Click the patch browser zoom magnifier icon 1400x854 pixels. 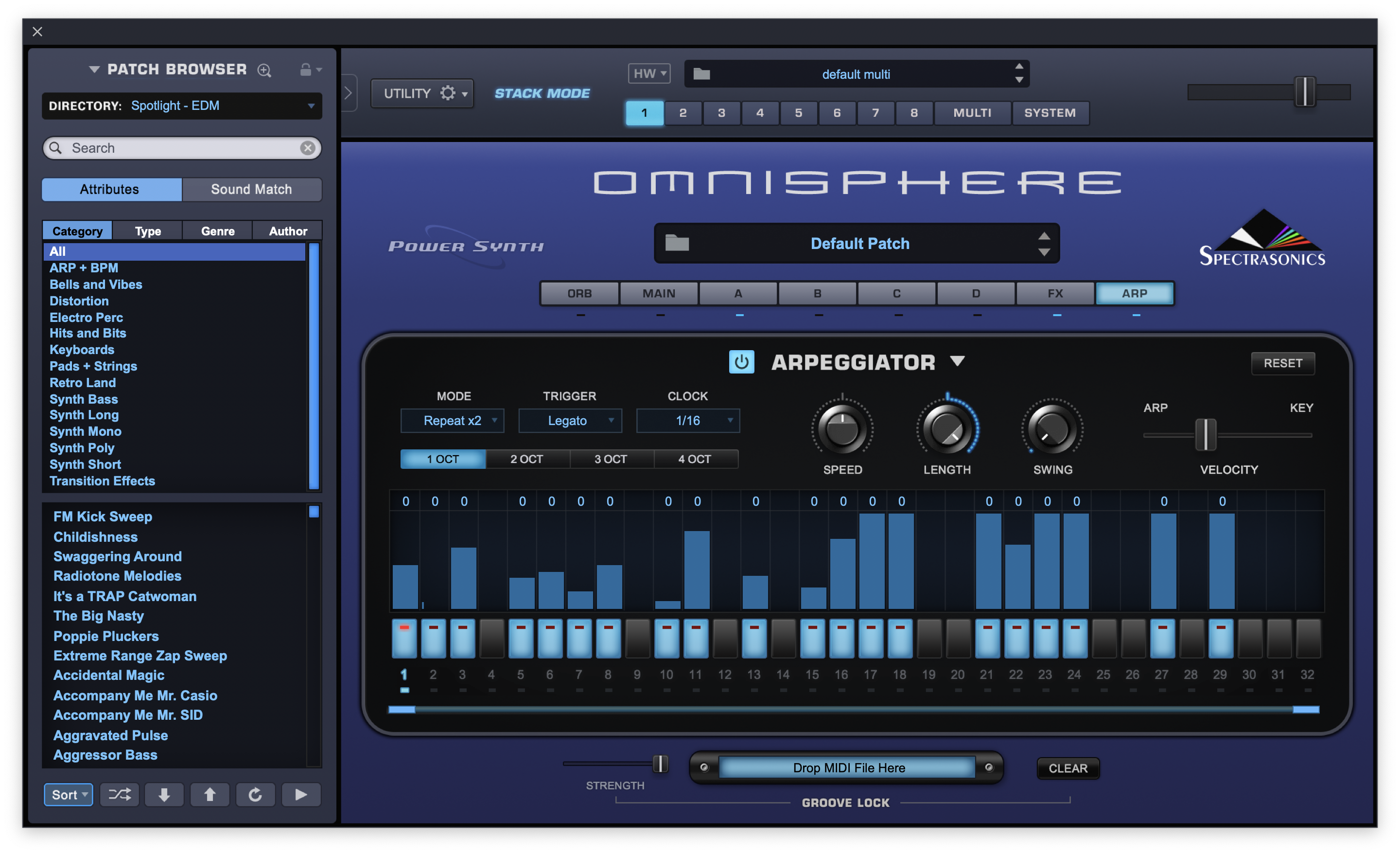point(264,70)
